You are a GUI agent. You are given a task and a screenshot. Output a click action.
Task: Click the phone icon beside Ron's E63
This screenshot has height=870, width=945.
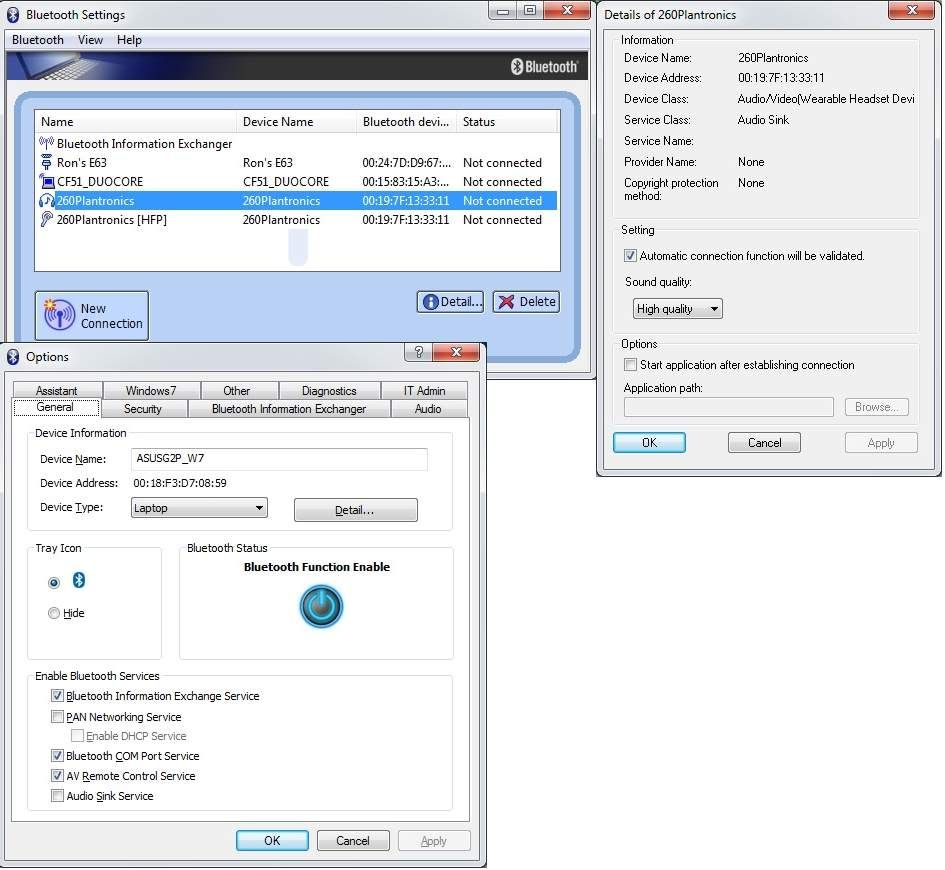point(46,162)
